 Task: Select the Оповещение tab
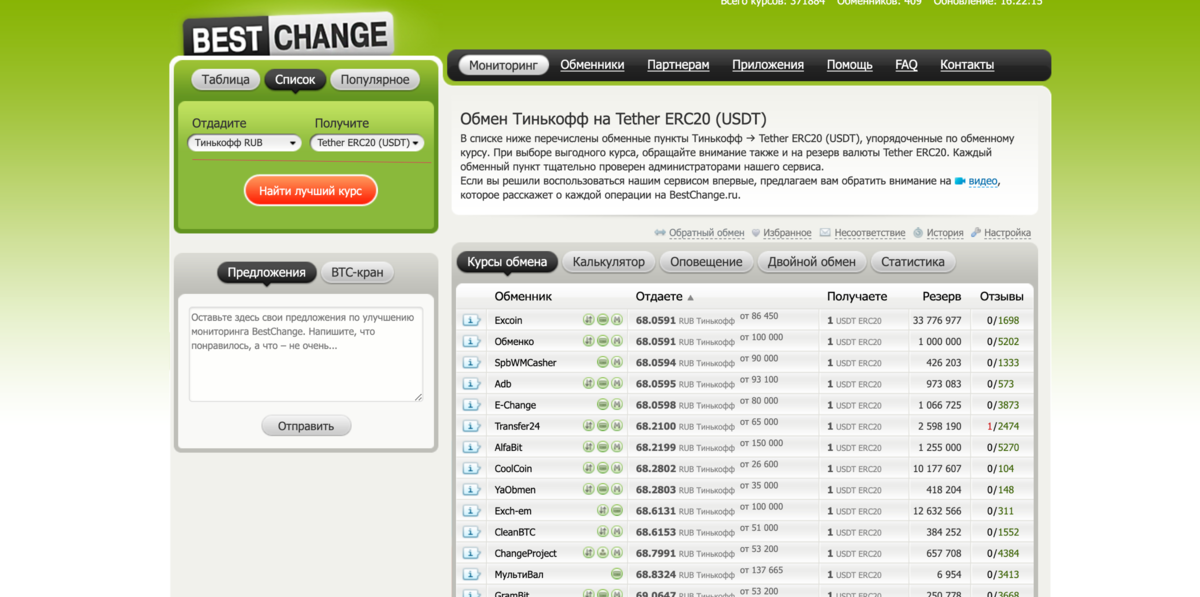(706, 262)
